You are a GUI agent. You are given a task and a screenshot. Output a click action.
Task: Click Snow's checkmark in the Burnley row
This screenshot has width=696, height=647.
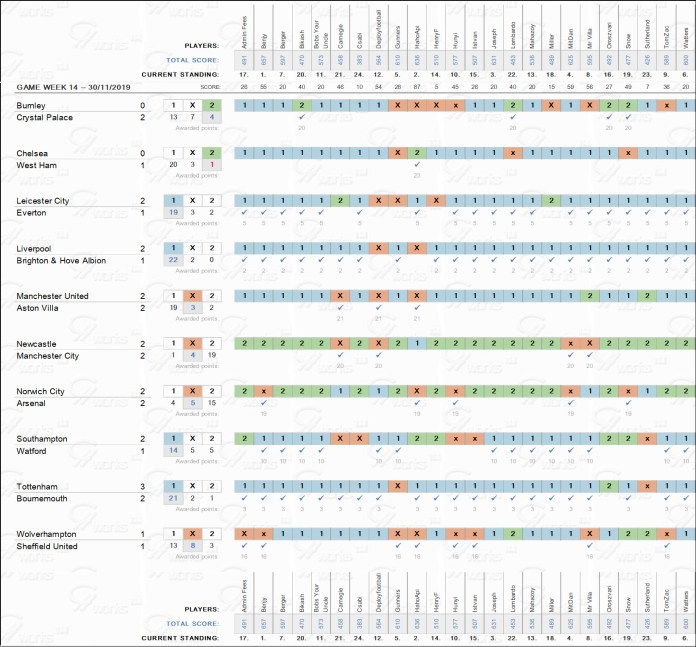628,118
